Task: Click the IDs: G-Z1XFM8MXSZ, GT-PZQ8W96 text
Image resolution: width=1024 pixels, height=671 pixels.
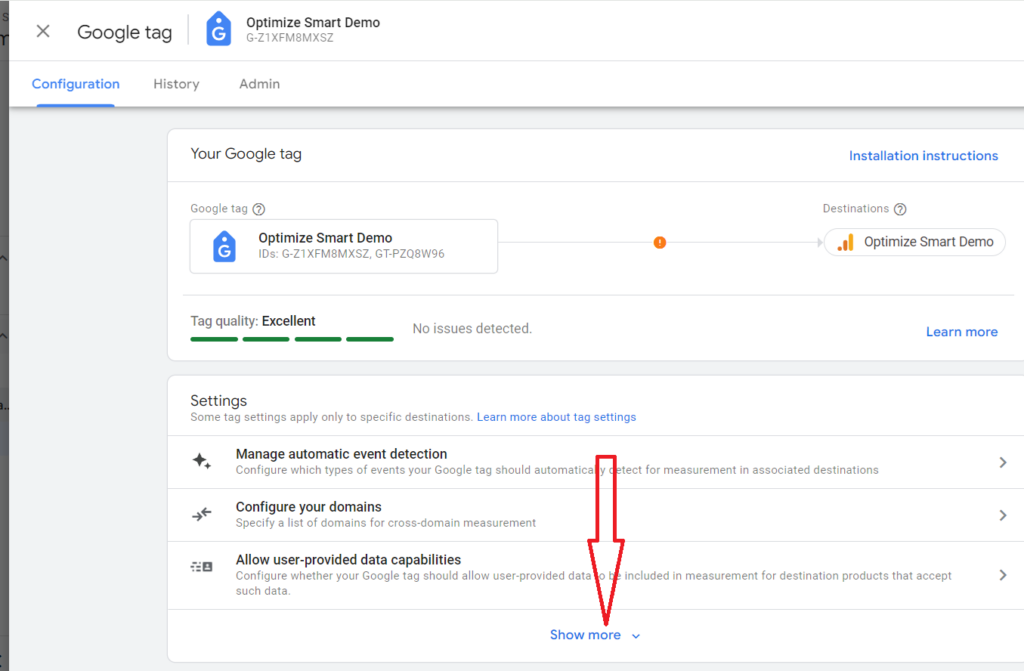Action: click(x=351, y=254)
